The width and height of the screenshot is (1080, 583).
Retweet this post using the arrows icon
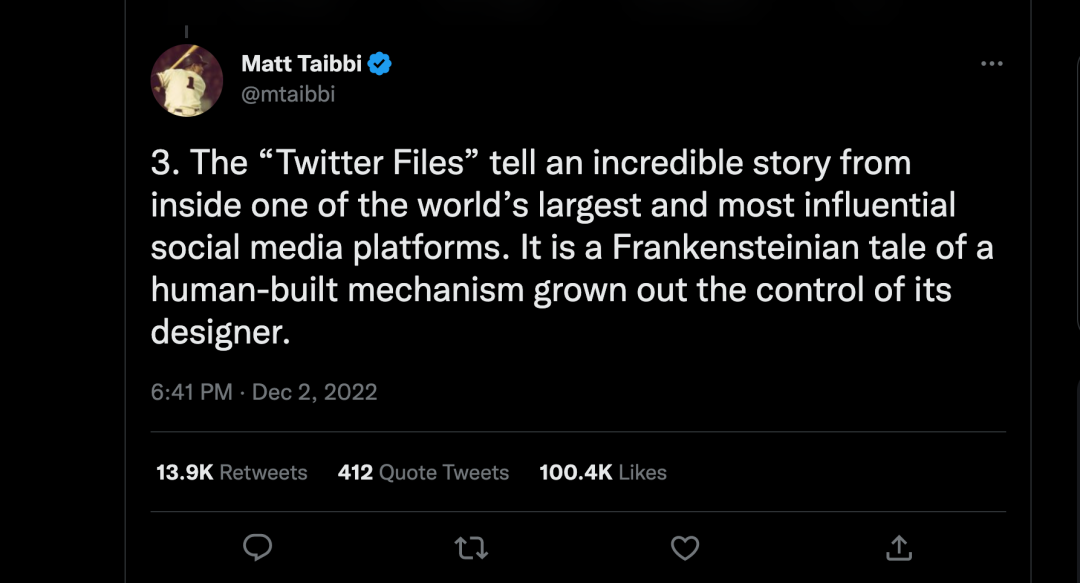(469, 547)
